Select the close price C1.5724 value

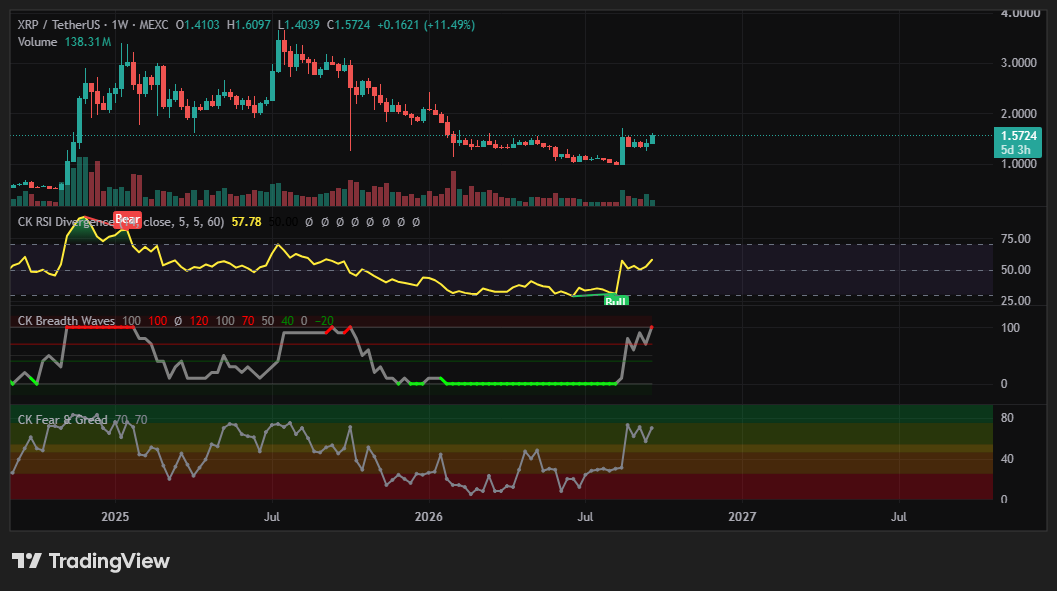(349, 25)
